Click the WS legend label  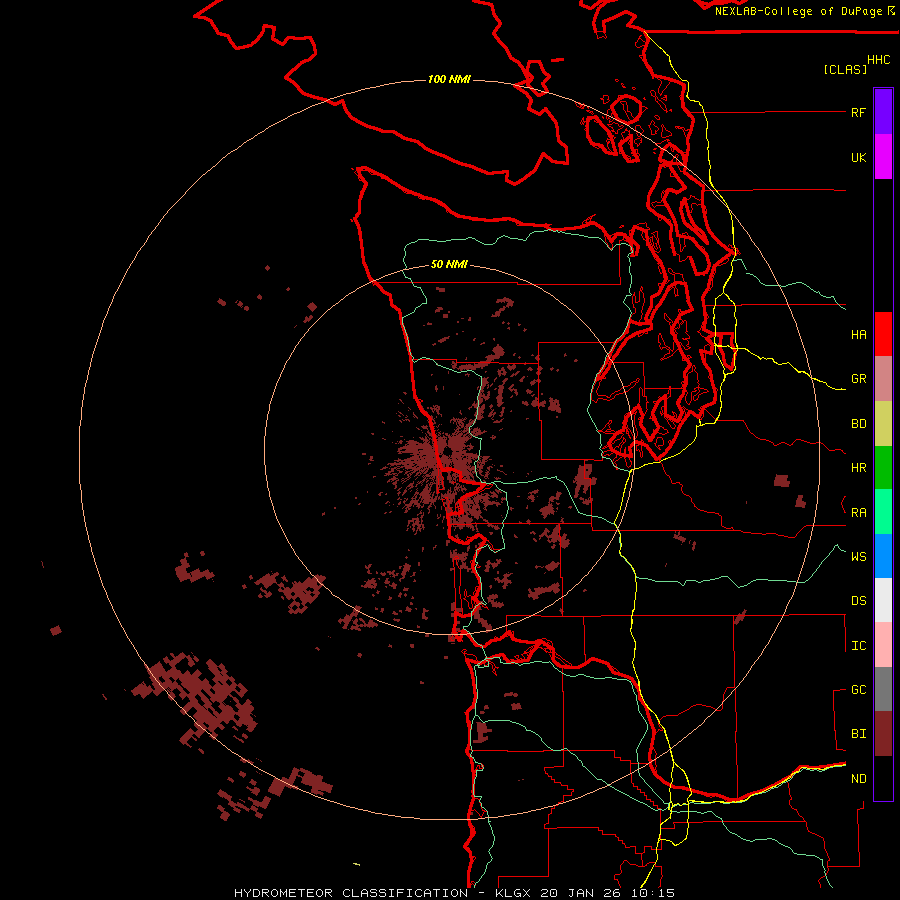click(858, 557)
